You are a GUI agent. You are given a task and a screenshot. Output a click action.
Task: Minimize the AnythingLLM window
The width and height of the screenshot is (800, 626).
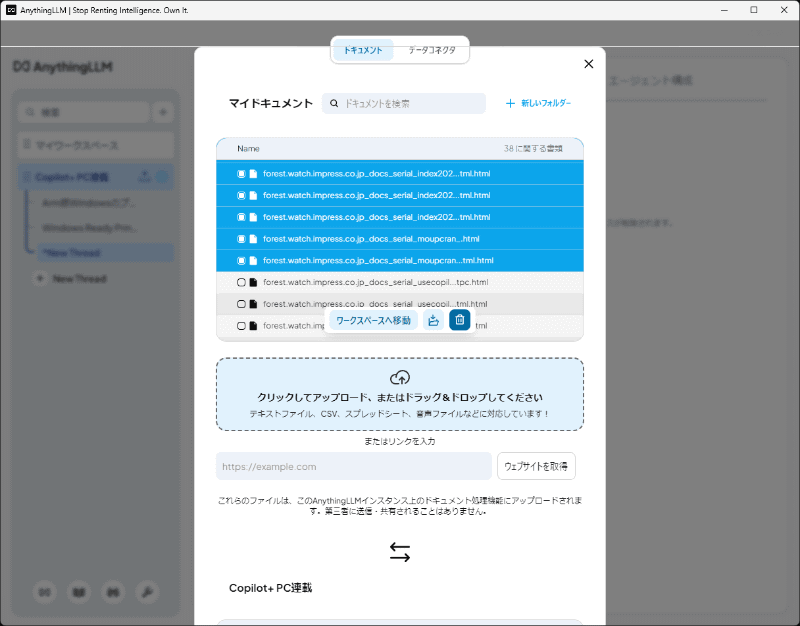point(724,10)
